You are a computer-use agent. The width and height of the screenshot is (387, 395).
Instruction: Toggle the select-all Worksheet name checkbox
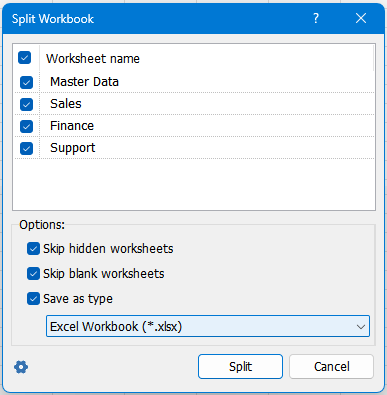coord(25,58)
